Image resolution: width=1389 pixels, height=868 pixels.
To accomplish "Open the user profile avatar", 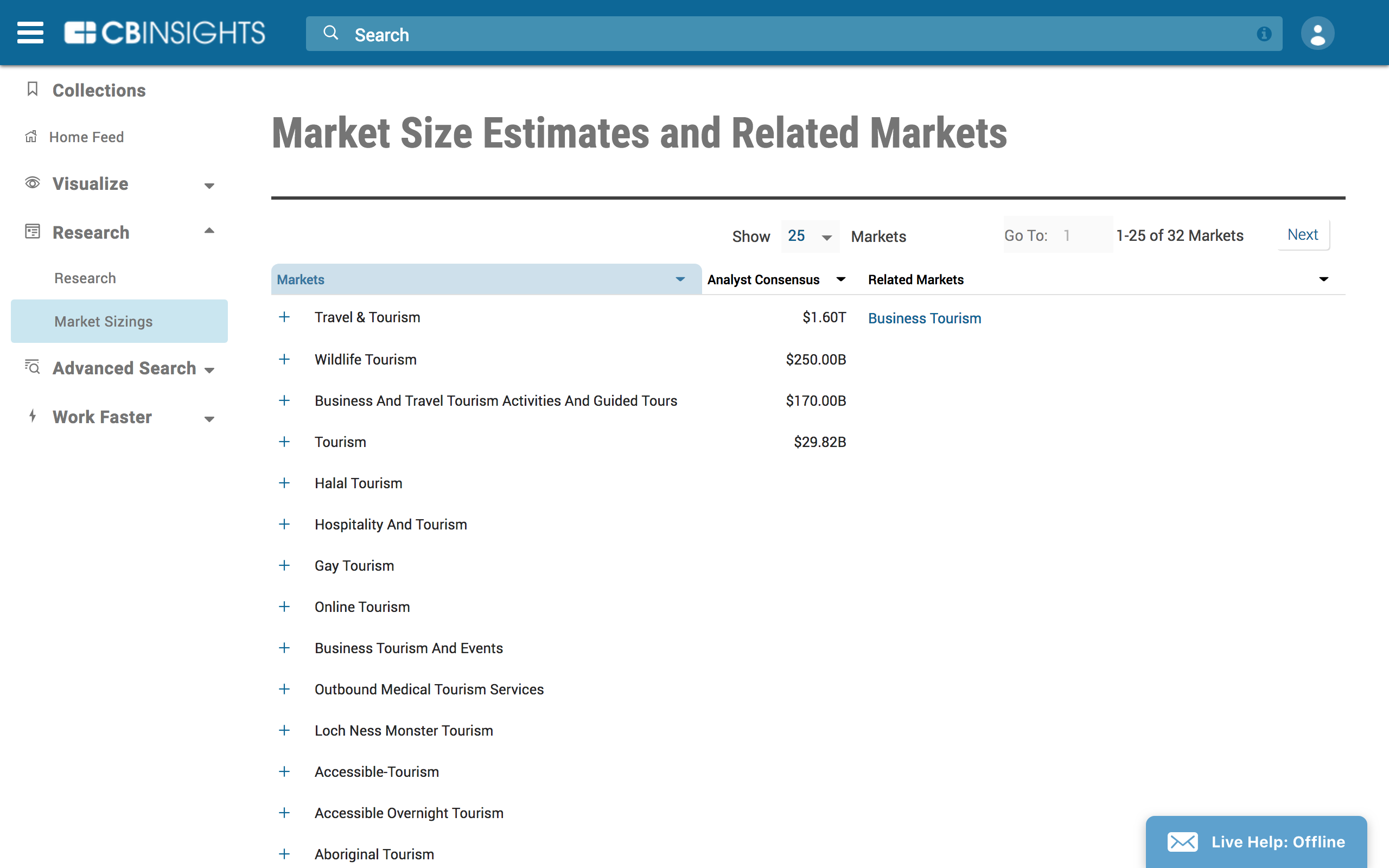I will tap(1317, 33).
